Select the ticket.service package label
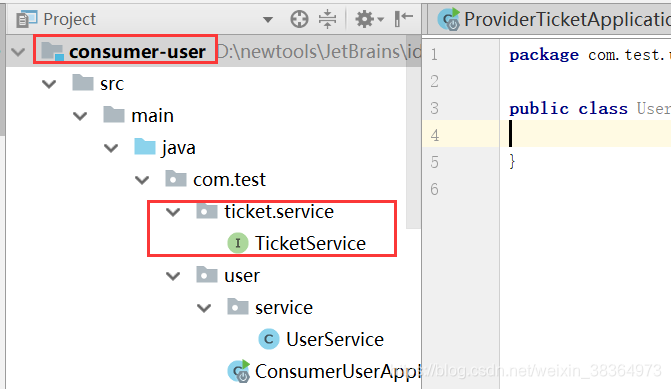671x389 pixels. point(279,211)
